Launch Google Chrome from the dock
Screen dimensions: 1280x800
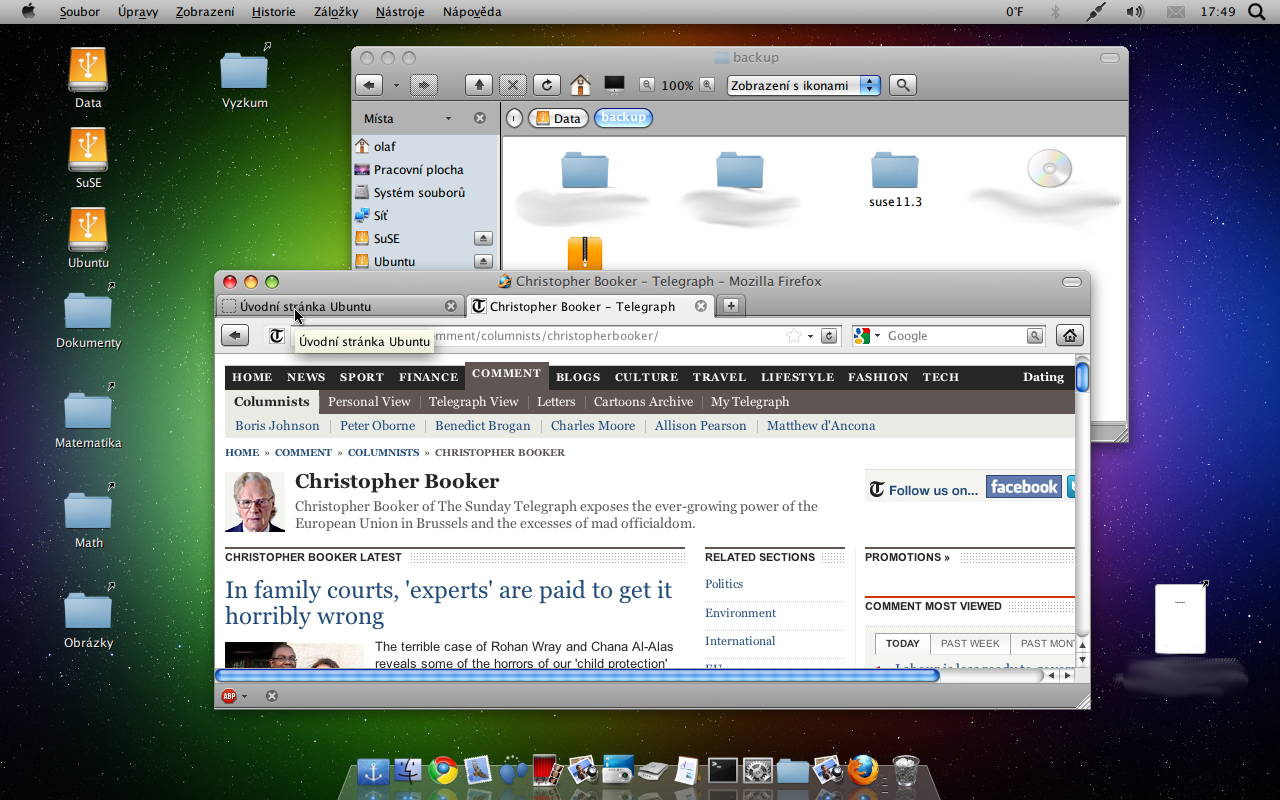coord(443,770)
